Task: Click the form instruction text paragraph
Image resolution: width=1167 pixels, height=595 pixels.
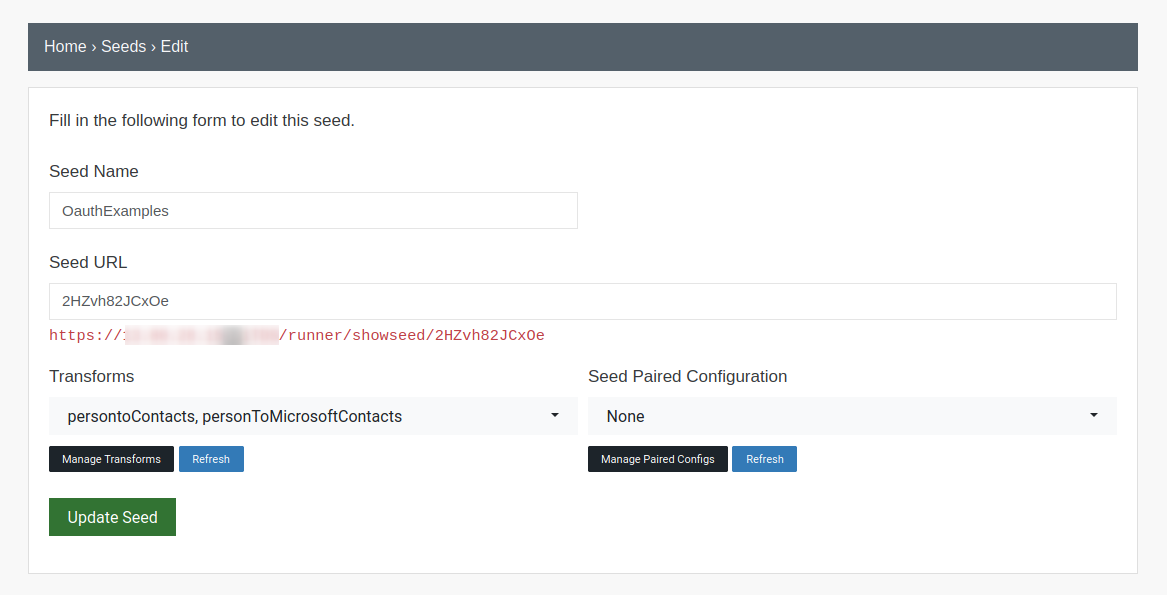Action: click(x=202, y=121)
